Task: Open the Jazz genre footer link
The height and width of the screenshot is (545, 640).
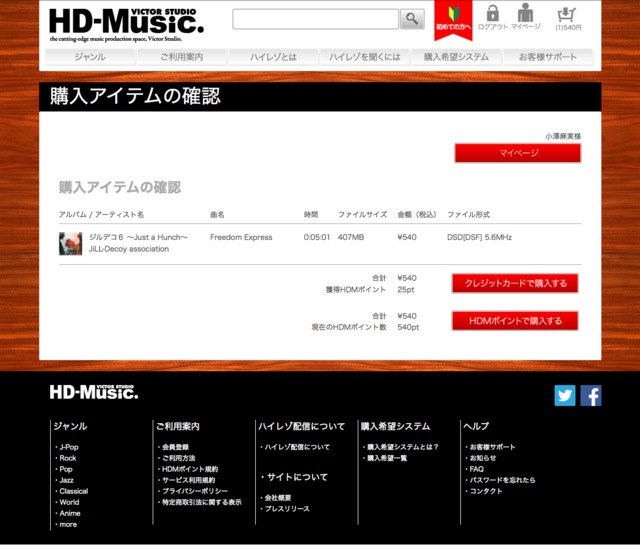Action: (x=67, y=480)
